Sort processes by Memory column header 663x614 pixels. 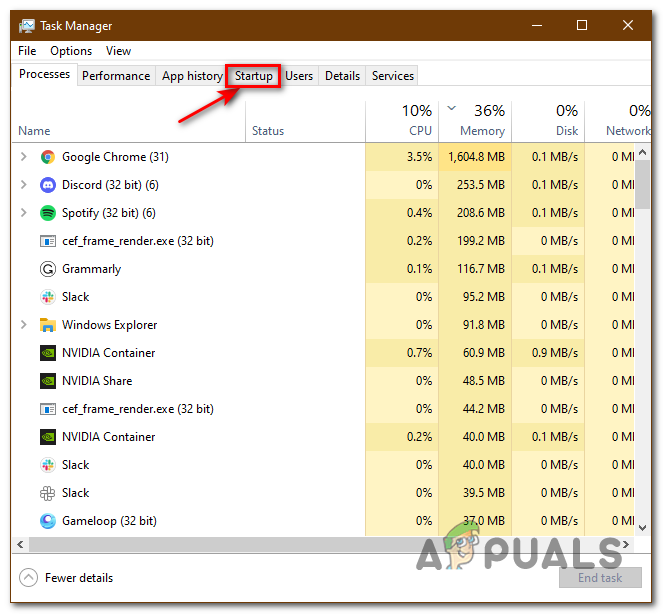tap(475, 122)
